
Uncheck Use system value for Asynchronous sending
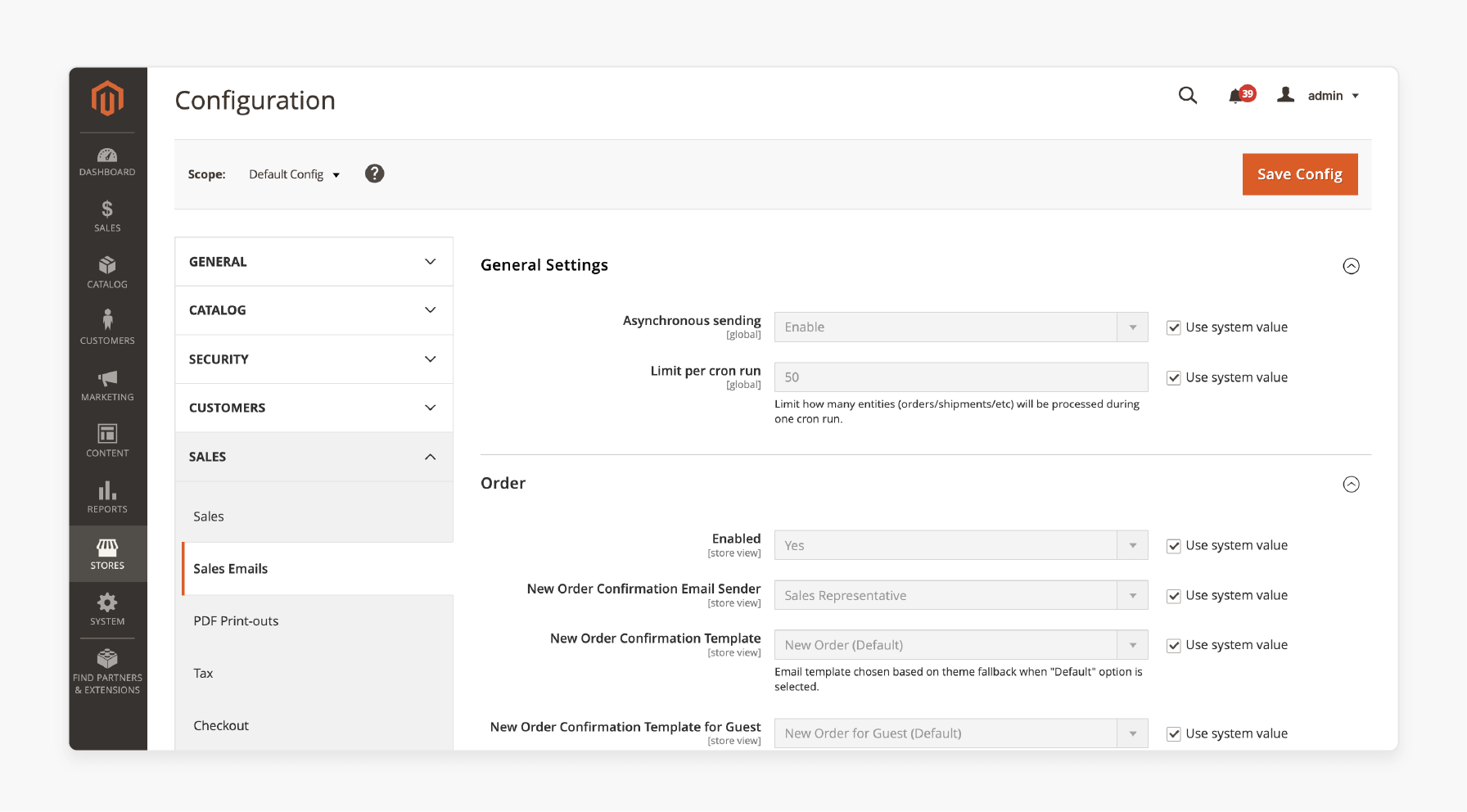(1174, 327)
